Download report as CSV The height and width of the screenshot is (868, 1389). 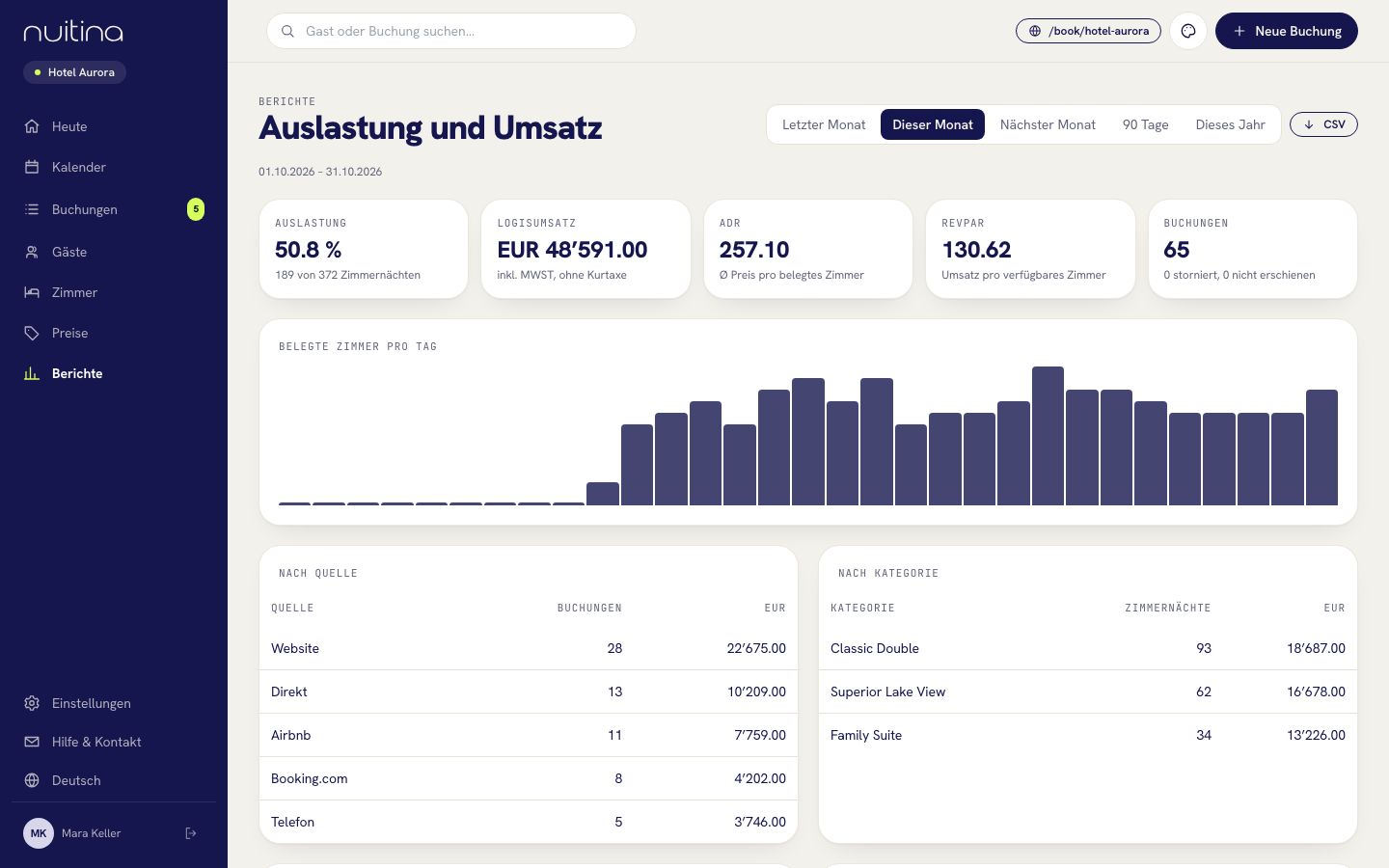click(x=1323, y=124)
